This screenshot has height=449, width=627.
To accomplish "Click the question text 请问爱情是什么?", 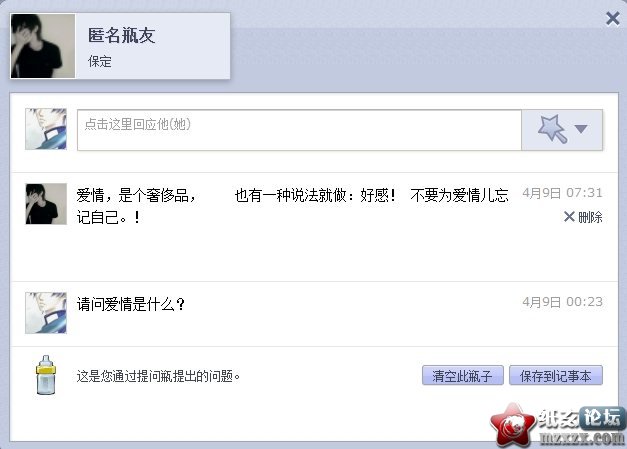I will pyautogui.click(x=131, y=304).
